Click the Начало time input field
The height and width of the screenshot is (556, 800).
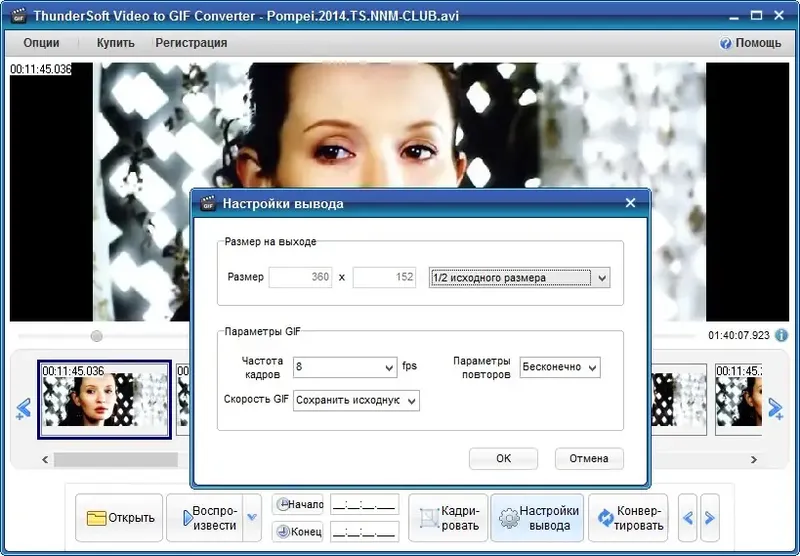tap(364, 505)
